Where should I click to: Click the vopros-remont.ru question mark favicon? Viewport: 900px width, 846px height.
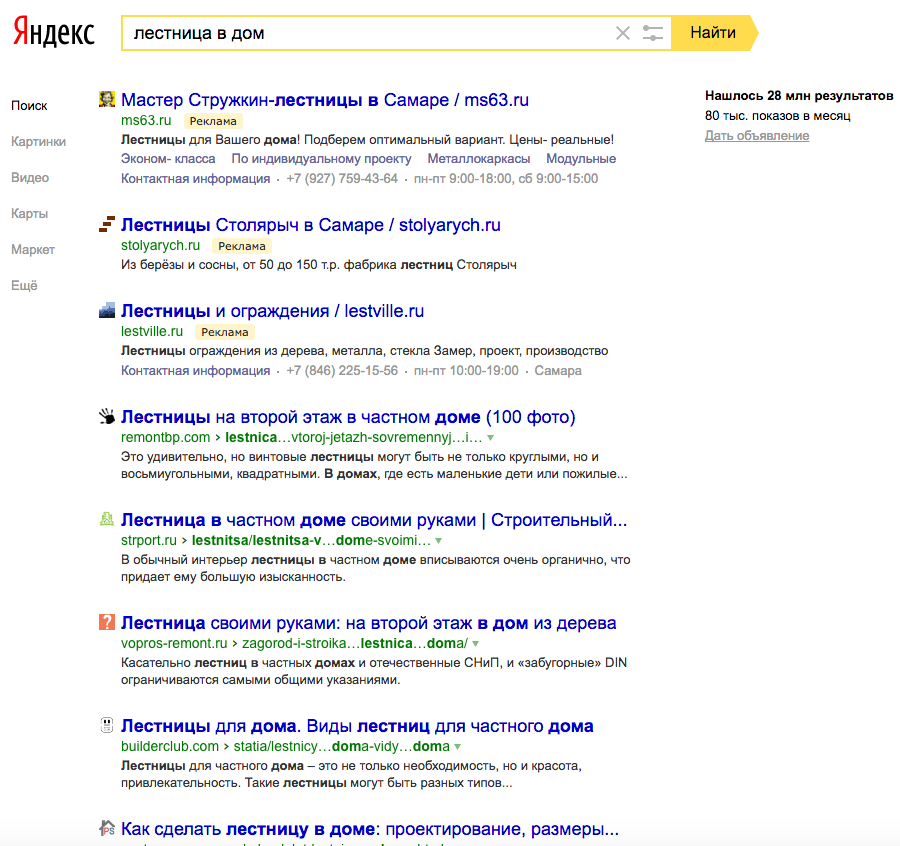point(107,622)
